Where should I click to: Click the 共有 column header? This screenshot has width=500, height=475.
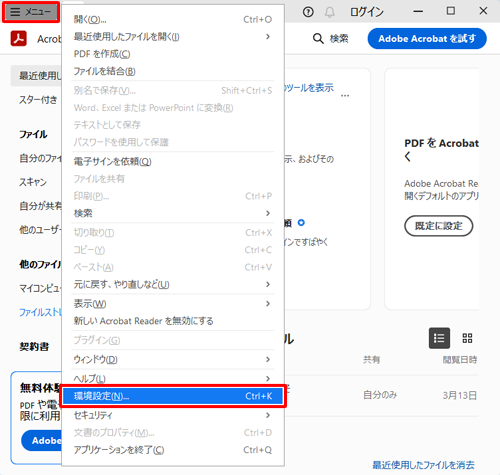click(371, 359)
